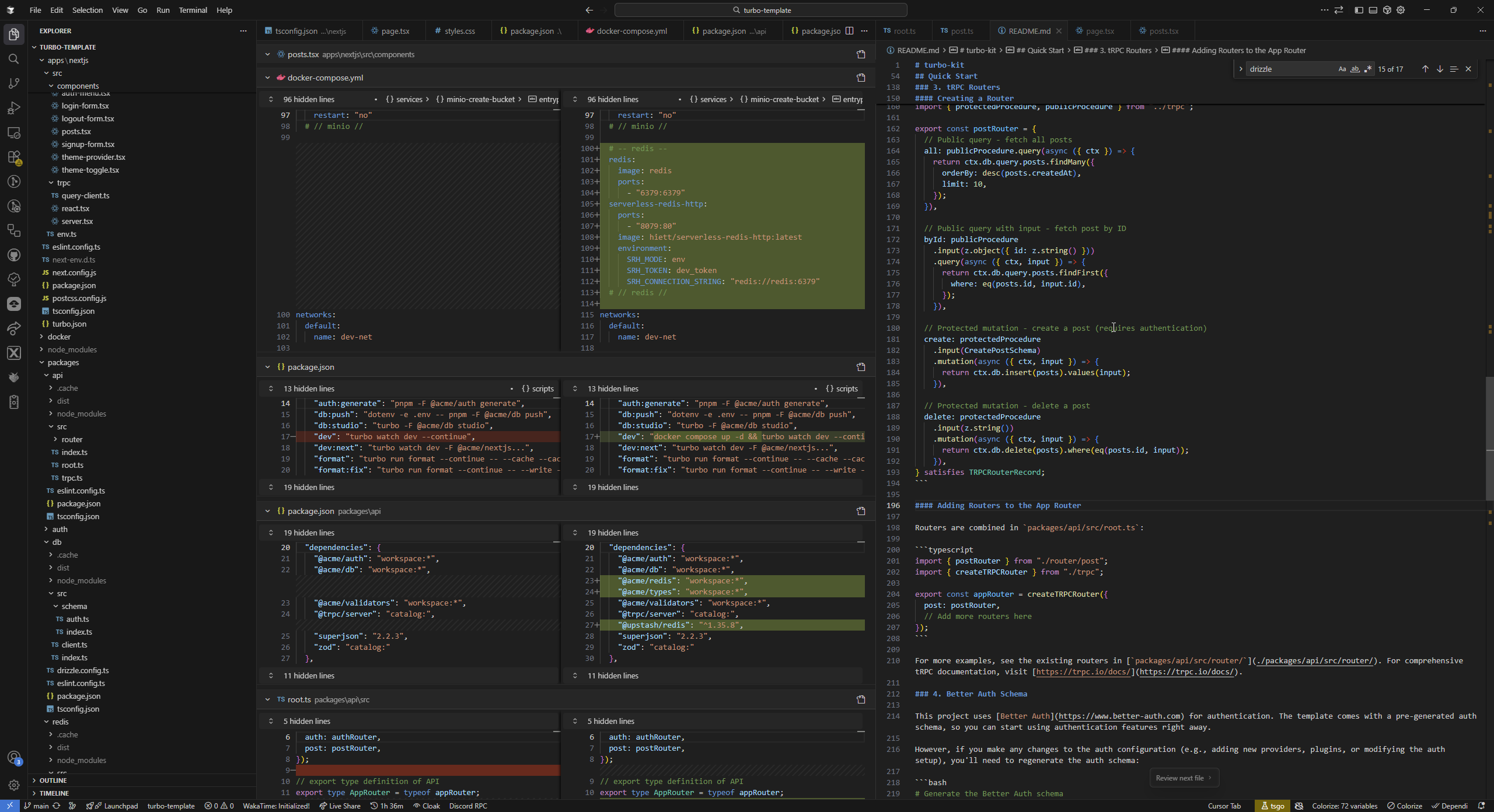Toggle Use Regular Expression option
This screenshot has width=1494, height=812.
click(1368, 69)
